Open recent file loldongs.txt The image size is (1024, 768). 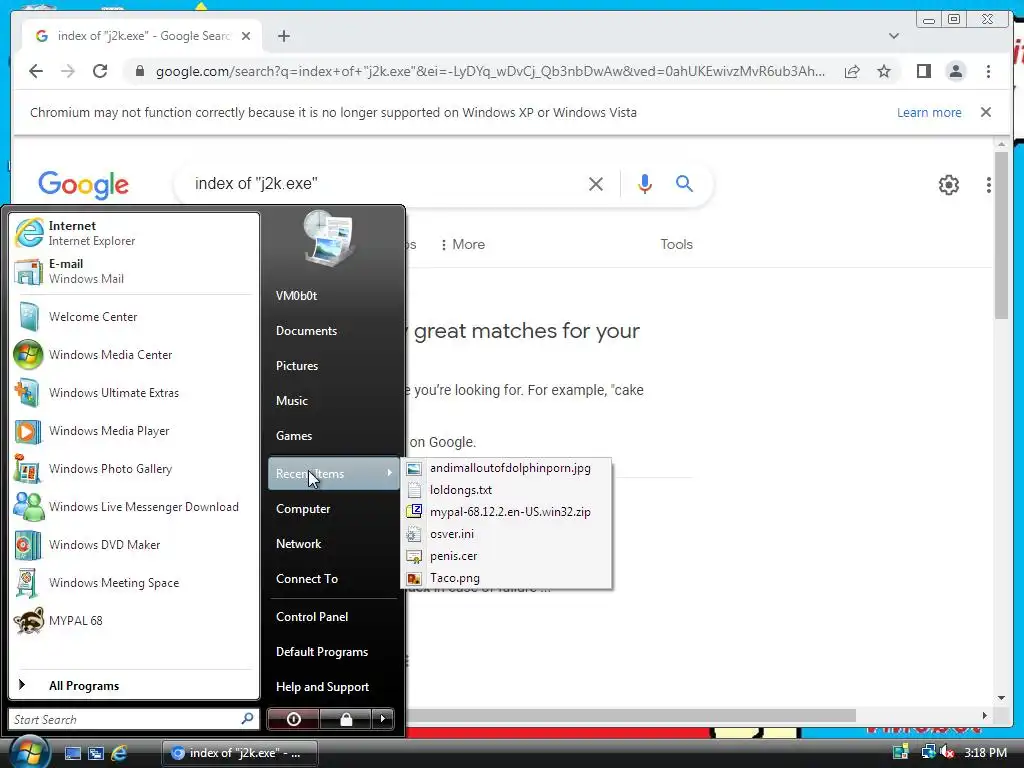pos(506,490)
